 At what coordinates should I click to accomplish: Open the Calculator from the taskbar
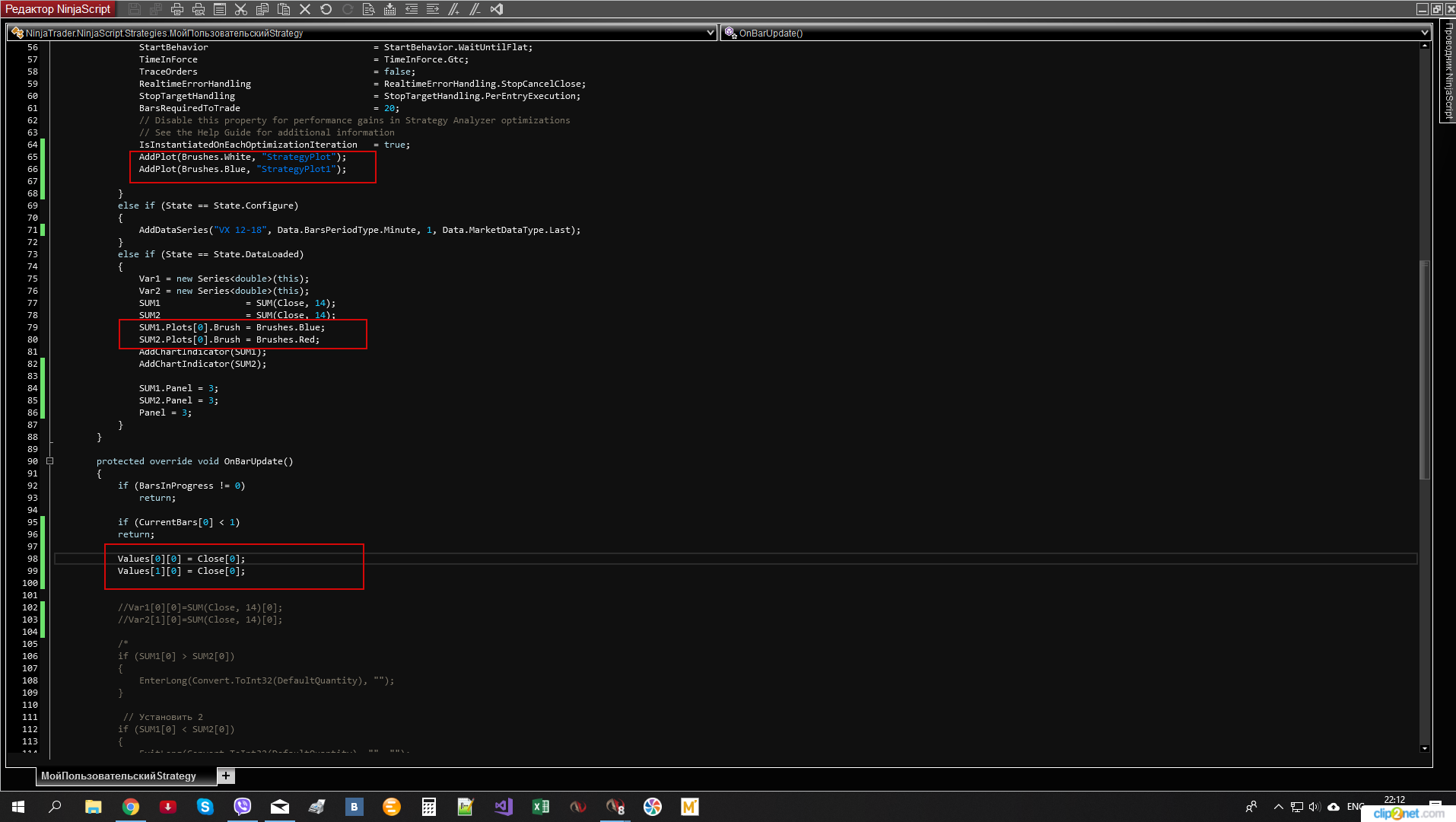429,807
